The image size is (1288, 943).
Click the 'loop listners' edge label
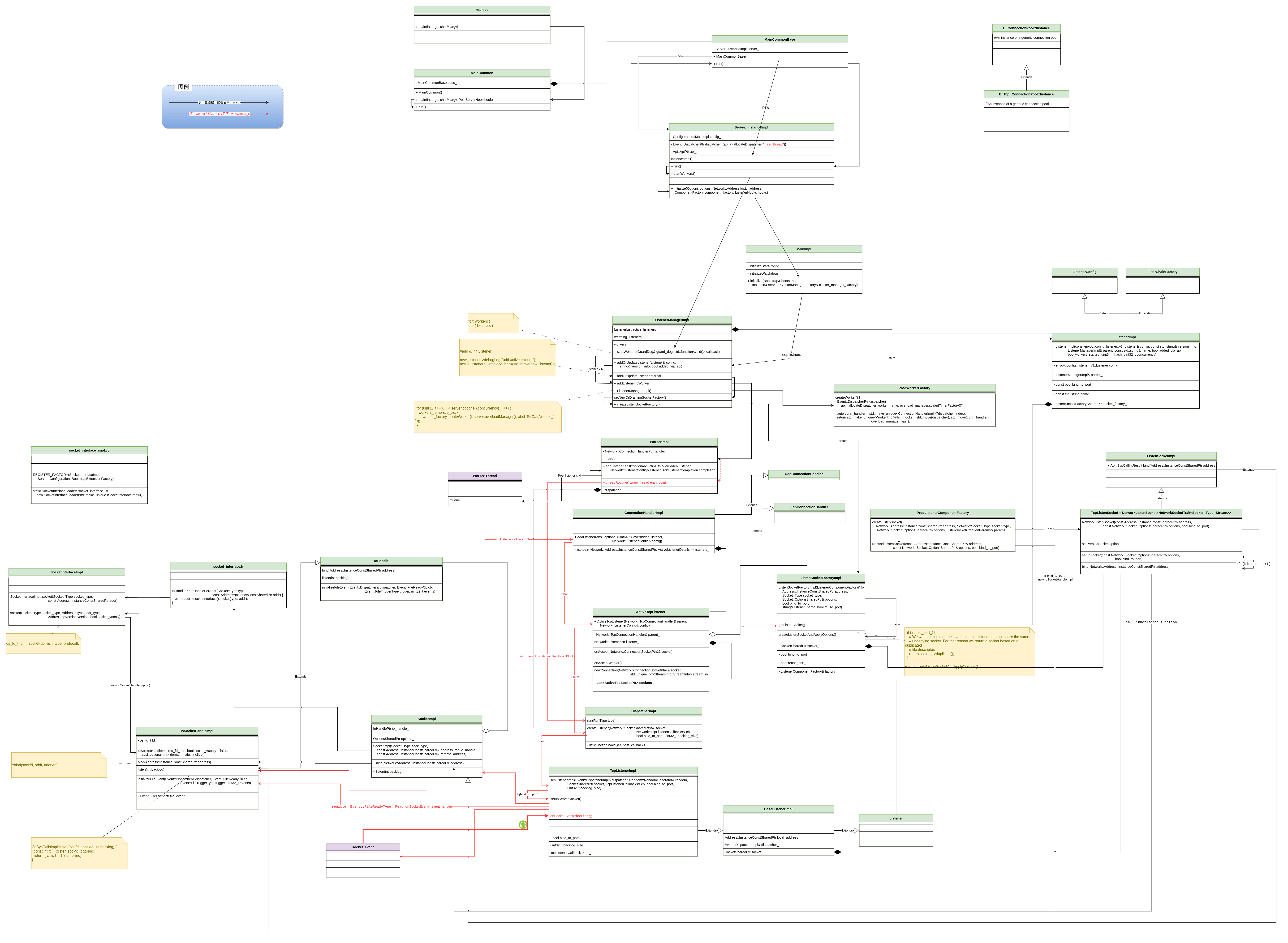point(791,354)
